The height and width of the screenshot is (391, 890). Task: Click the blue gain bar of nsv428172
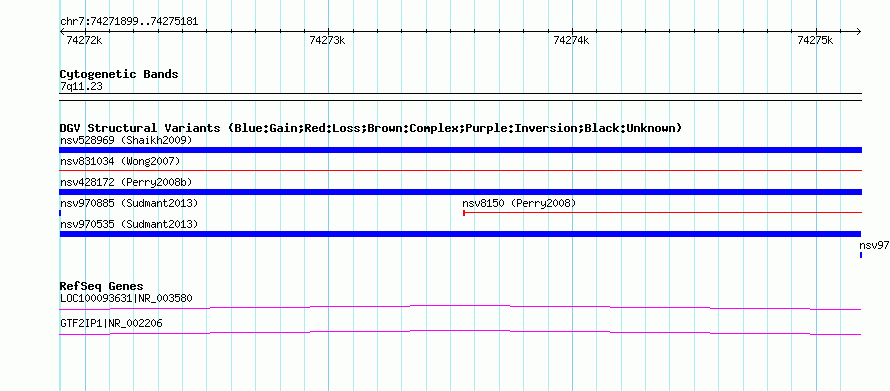461,192
